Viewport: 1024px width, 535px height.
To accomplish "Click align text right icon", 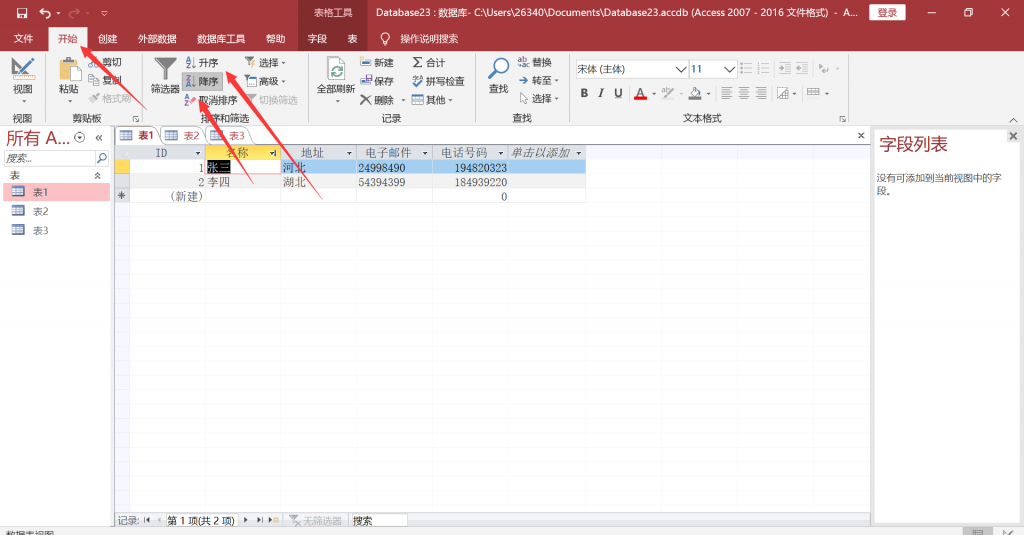I will (760, 93).
